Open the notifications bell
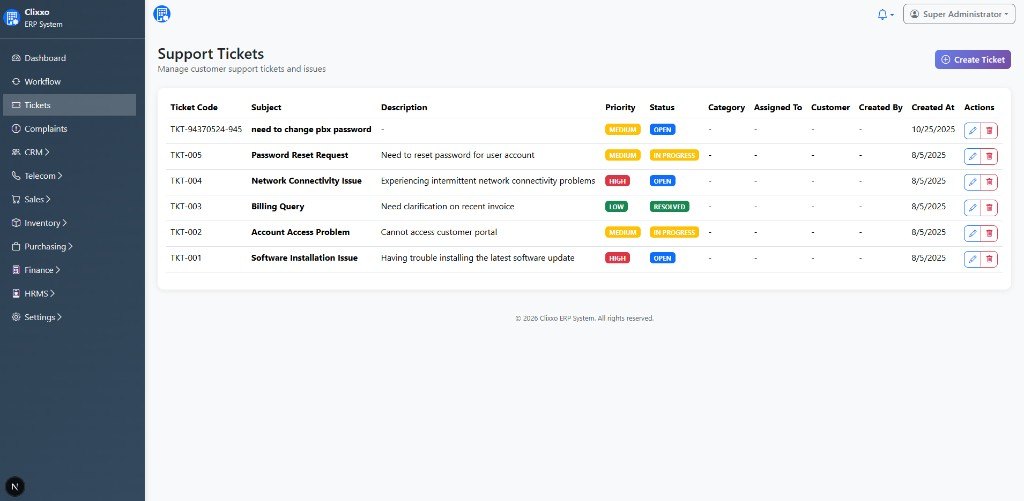1024x501 pixels. click(885, 14)
